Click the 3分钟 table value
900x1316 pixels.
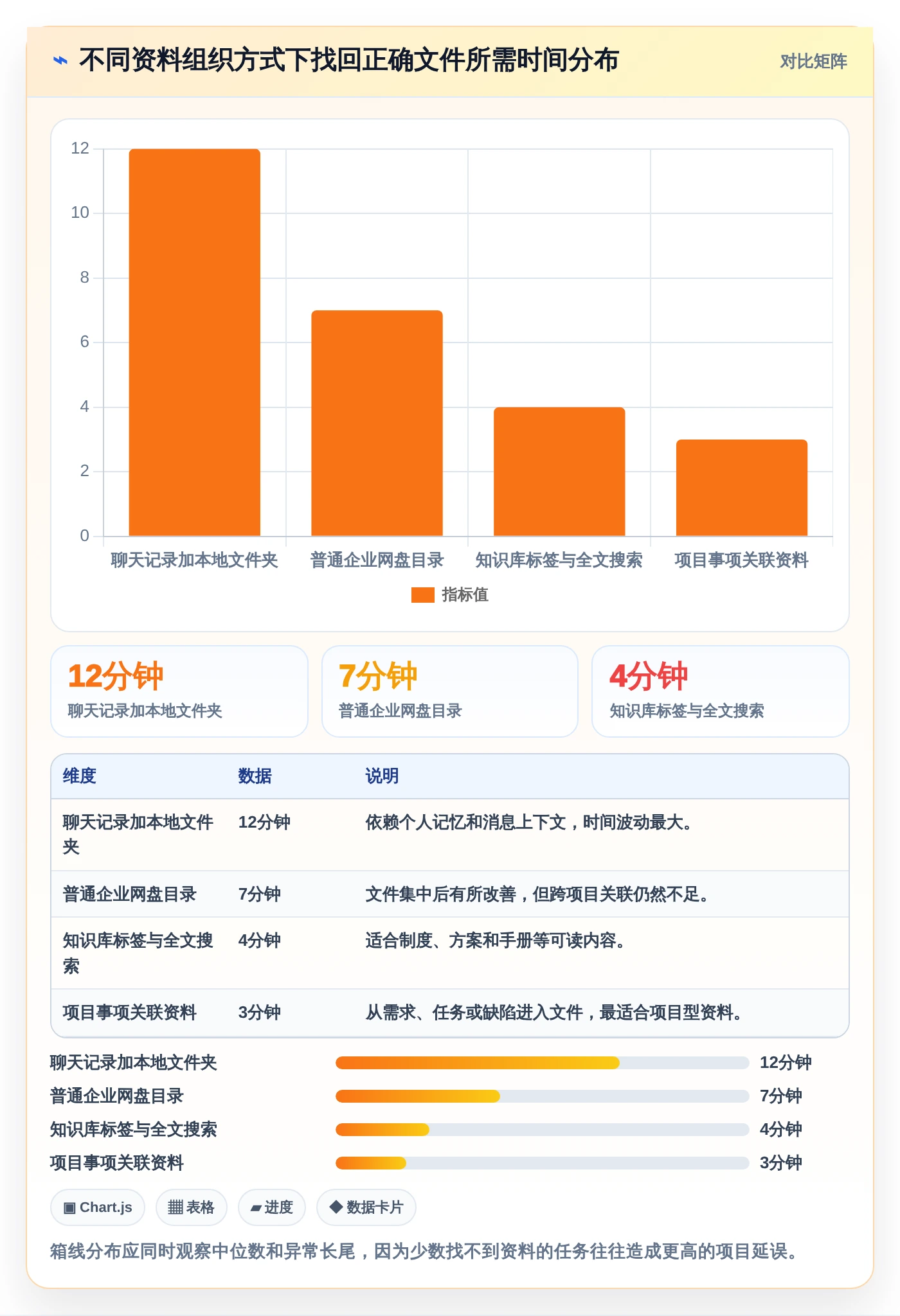pyautogui.click(x=260, y=1013)
